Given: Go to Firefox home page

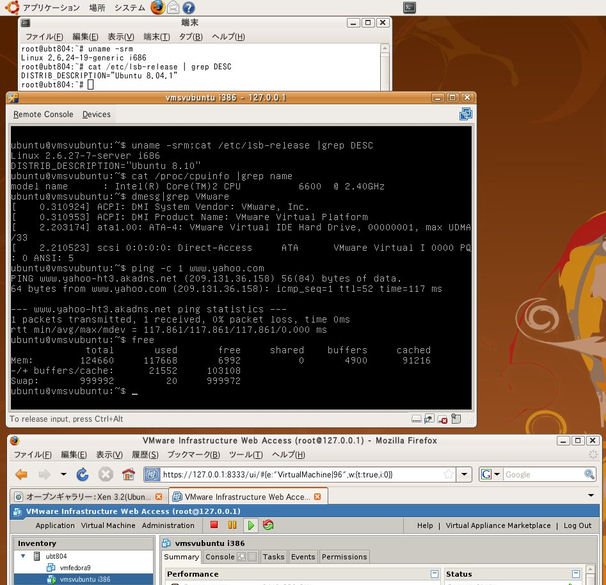Looking at the screenshot, I should tap(128, 474).
